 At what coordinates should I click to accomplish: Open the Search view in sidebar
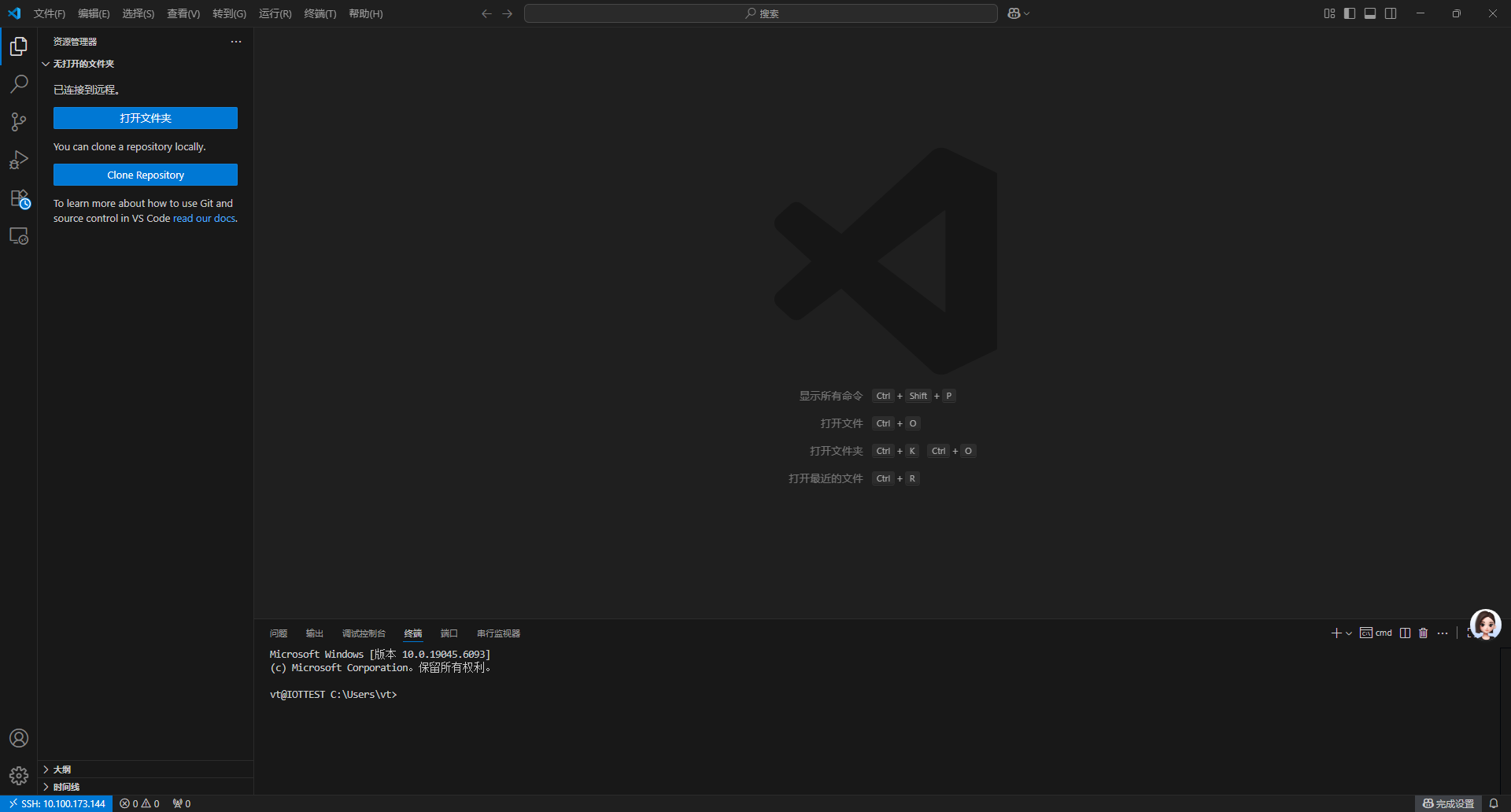point(19,83)
